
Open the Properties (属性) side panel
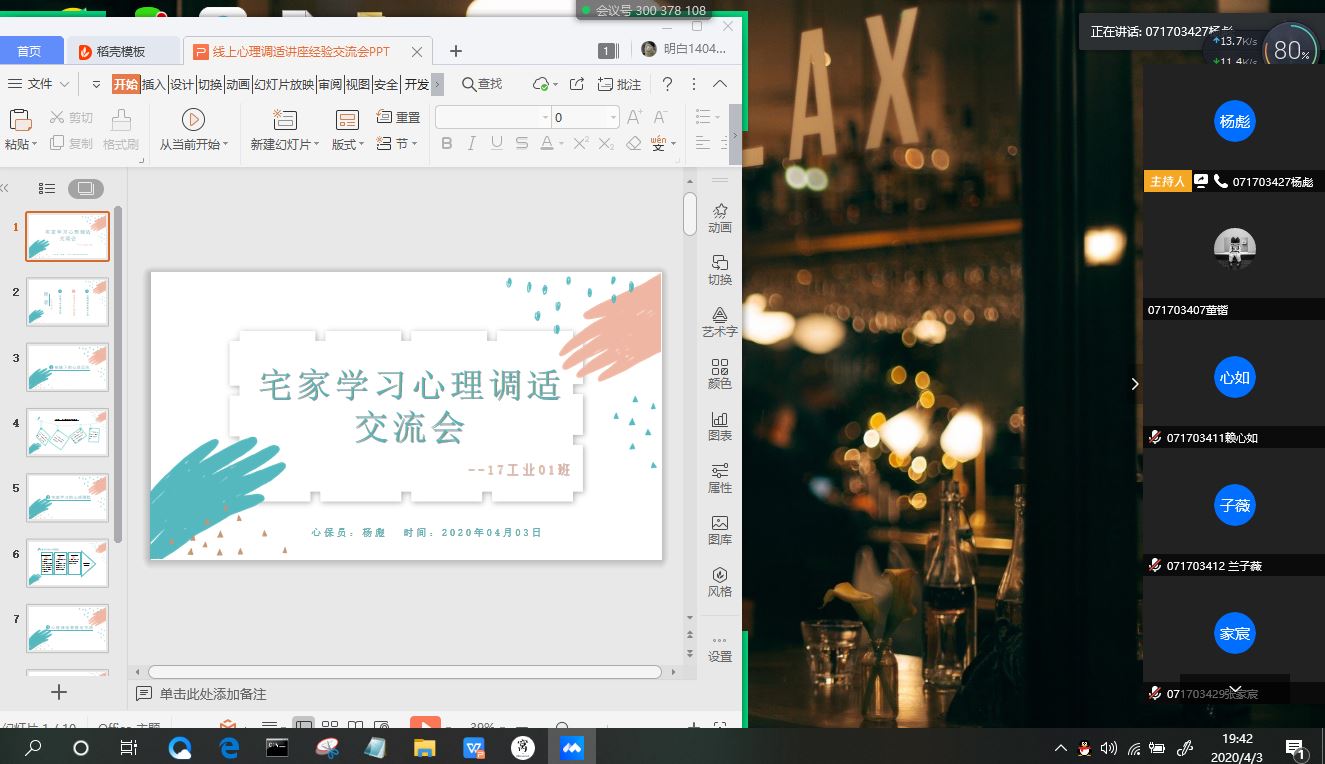point(720,478)
